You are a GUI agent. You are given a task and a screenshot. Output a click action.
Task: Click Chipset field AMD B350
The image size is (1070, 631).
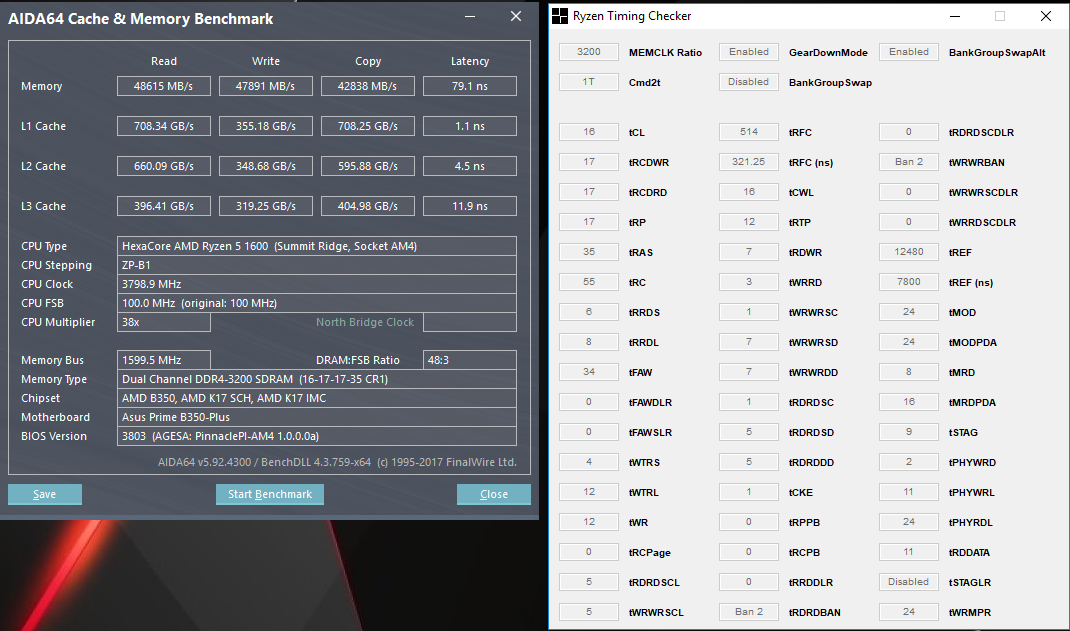[317, 398]
